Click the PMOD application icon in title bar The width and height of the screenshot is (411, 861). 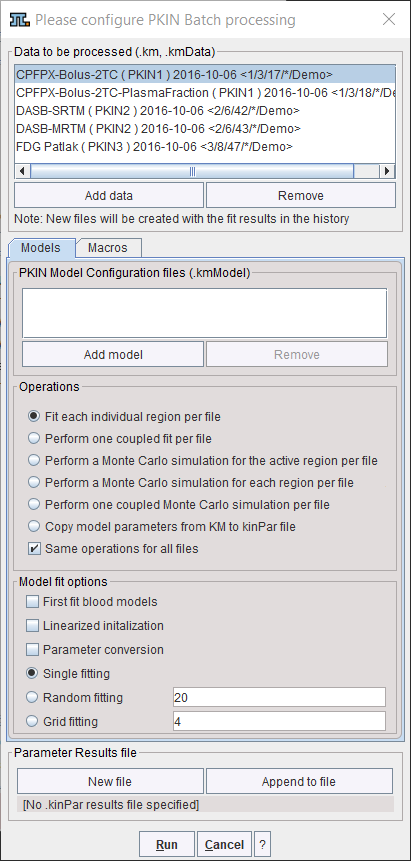[x=20, y=20]
